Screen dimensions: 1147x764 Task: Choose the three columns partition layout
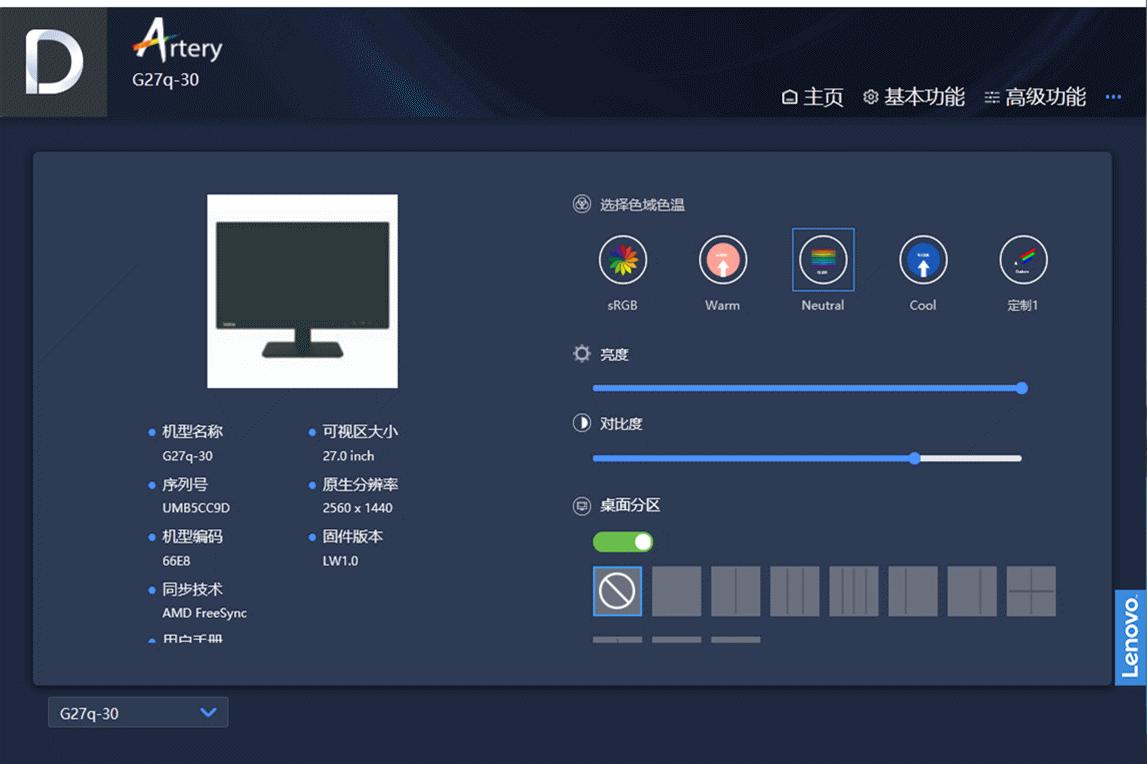(795, 591)
